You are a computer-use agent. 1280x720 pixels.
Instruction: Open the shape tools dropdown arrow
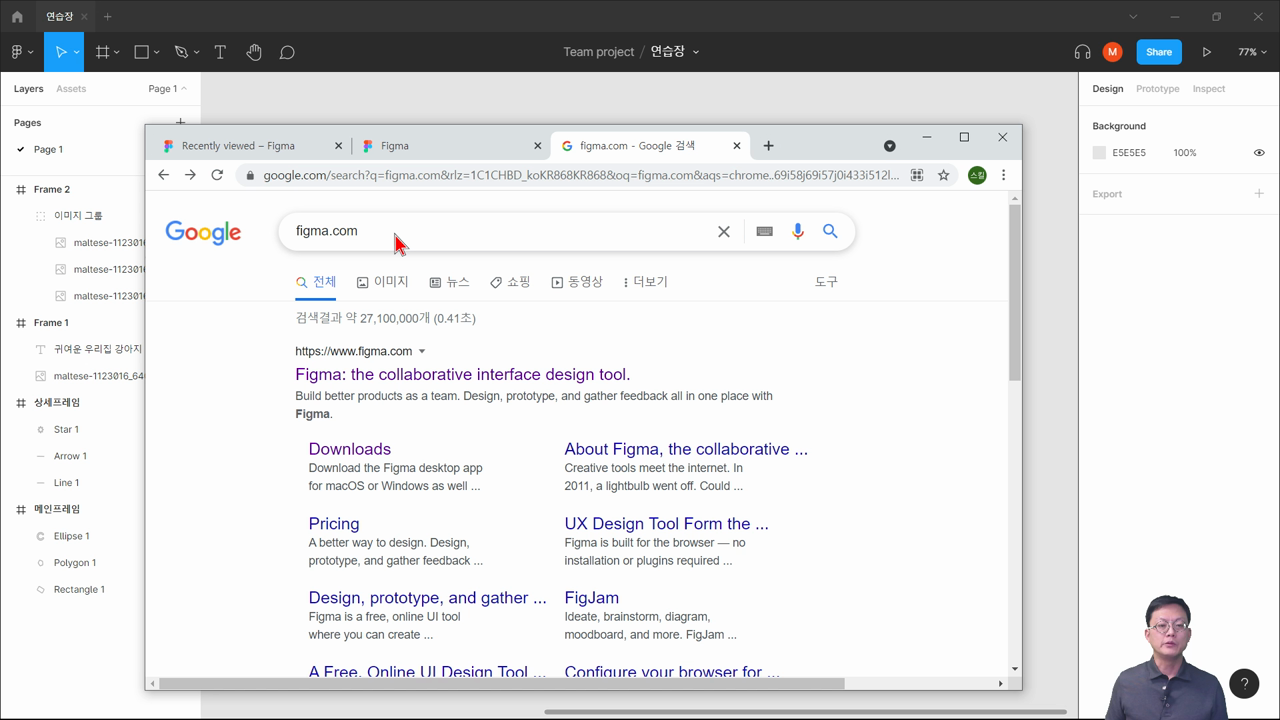(x=157, y=52)
